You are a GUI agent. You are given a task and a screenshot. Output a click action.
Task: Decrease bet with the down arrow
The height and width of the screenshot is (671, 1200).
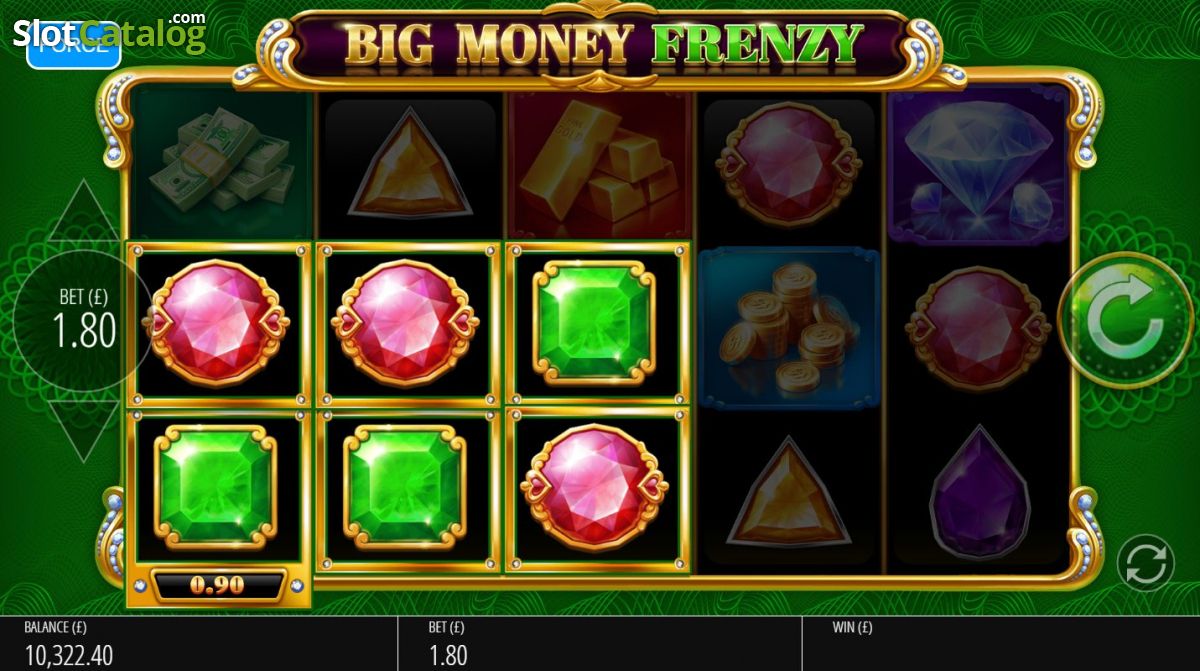[x=82, y=430]
